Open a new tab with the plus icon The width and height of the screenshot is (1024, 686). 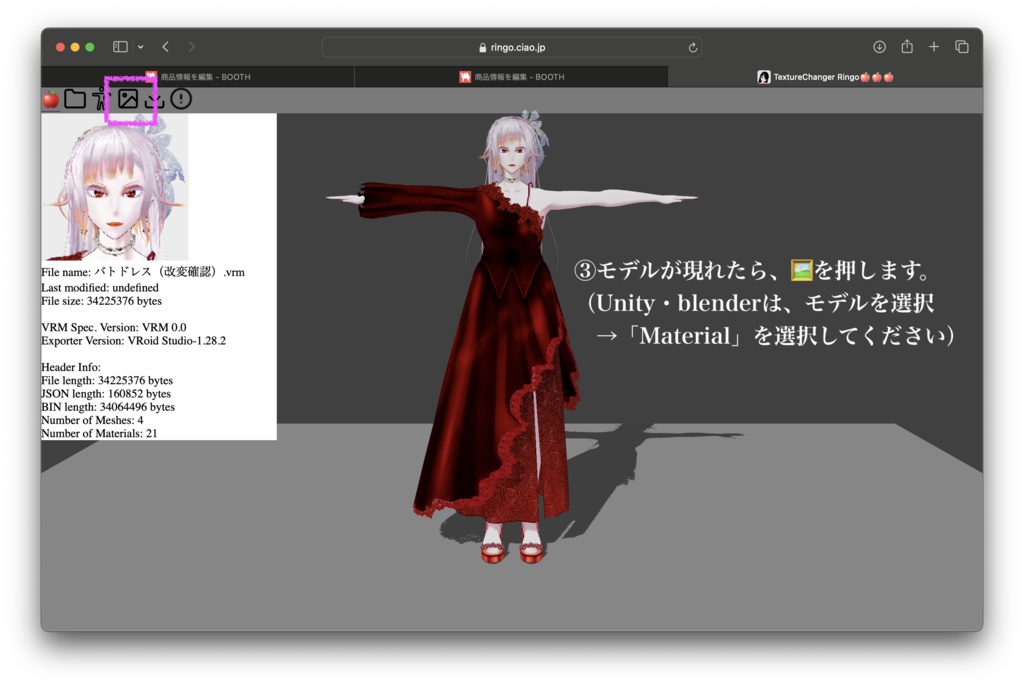tap(934, 46)
